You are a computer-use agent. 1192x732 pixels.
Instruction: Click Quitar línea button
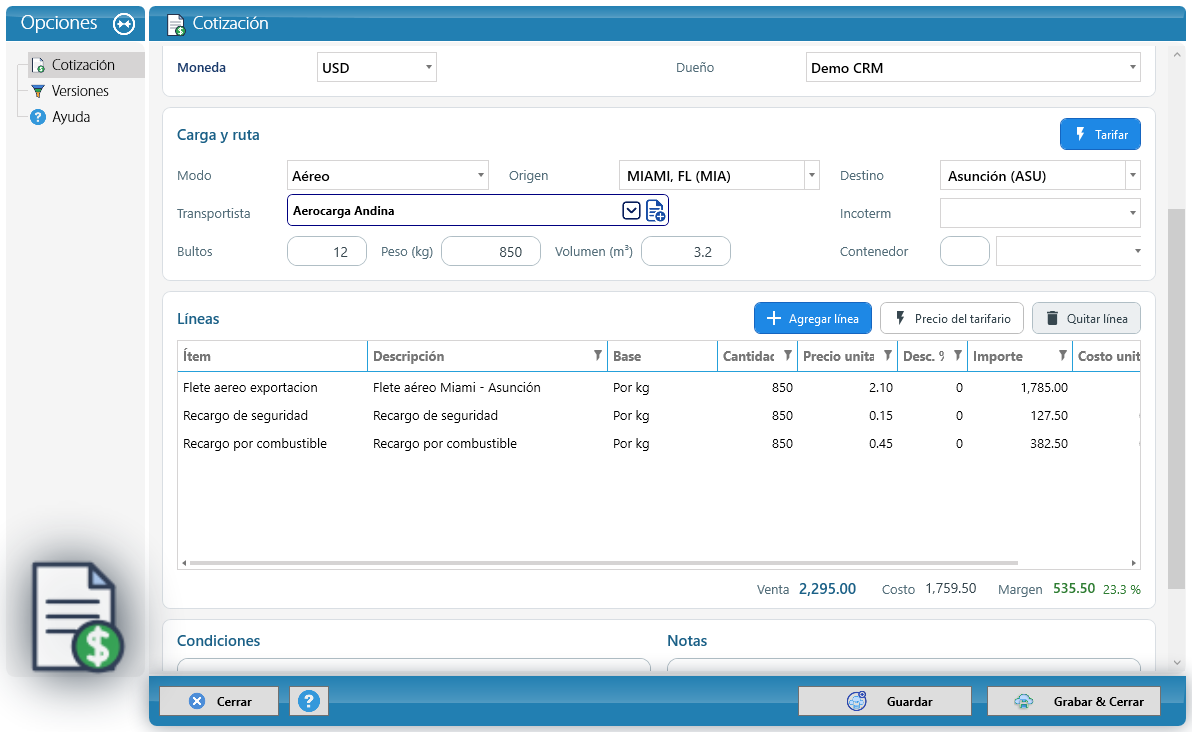click(1086, 318)
